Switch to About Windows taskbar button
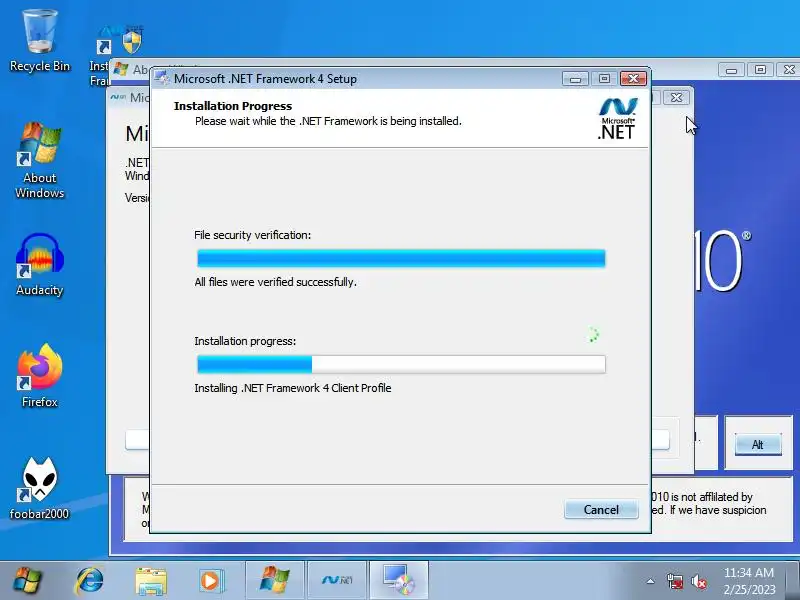 (275, 581)
